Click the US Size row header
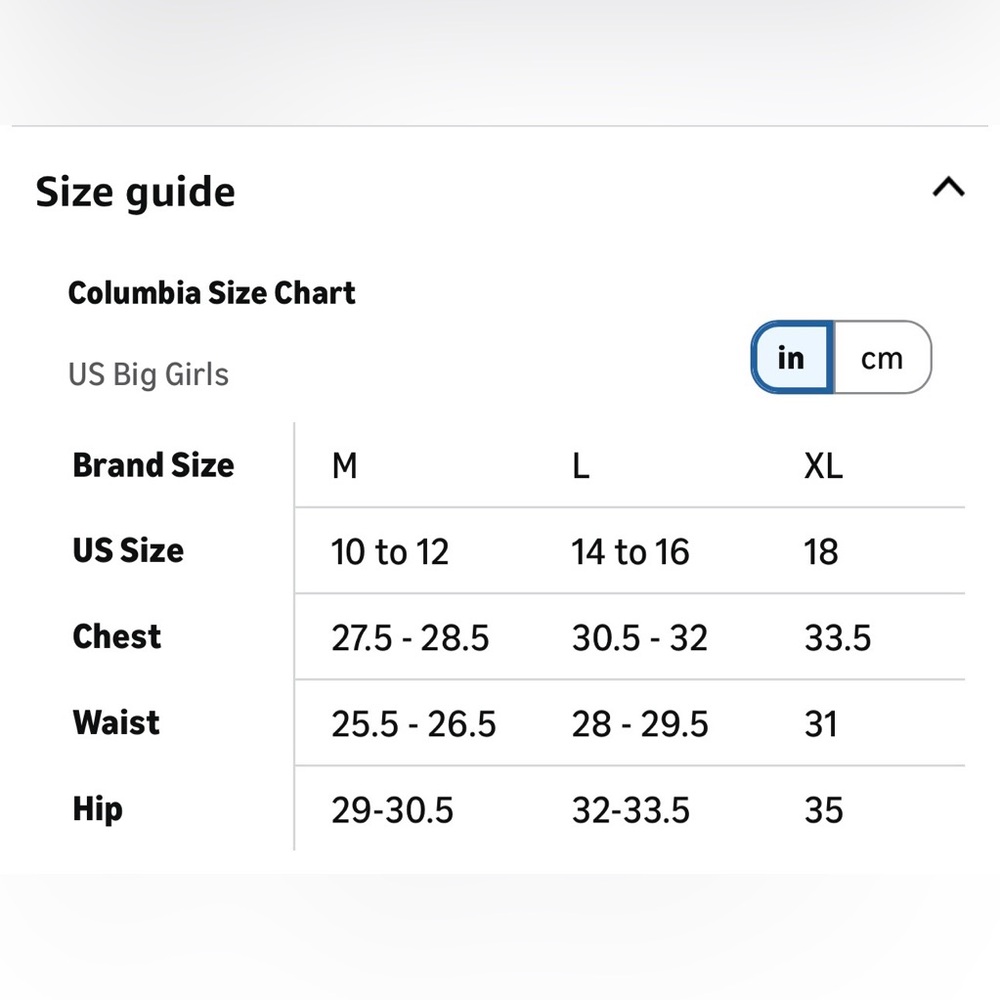 pyautogui.click(x=128, y=550)
